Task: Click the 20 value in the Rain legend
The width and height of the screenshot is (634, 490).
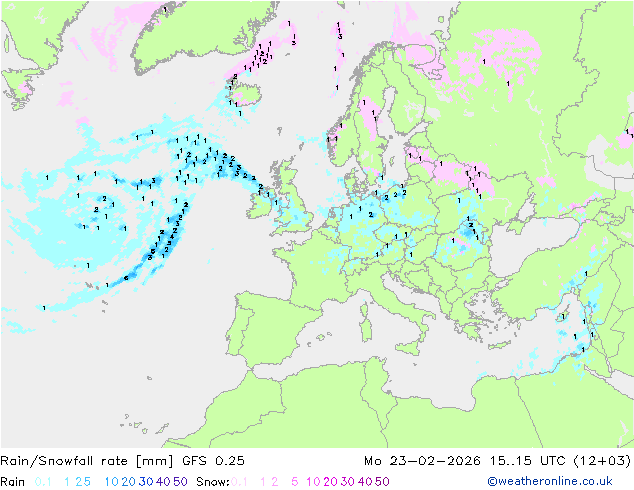Action: tap(129, 482)
